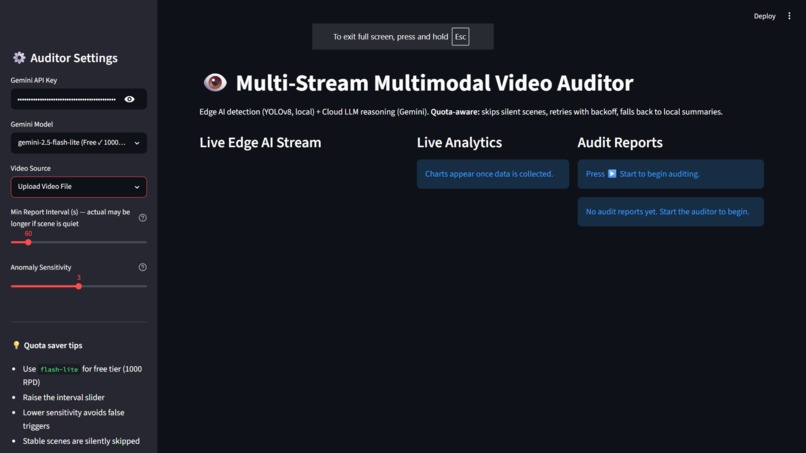The height and width of the screenshot is (453, 806).
Task: Click the Audit Reports heading
Action: [x=619, y=142]
